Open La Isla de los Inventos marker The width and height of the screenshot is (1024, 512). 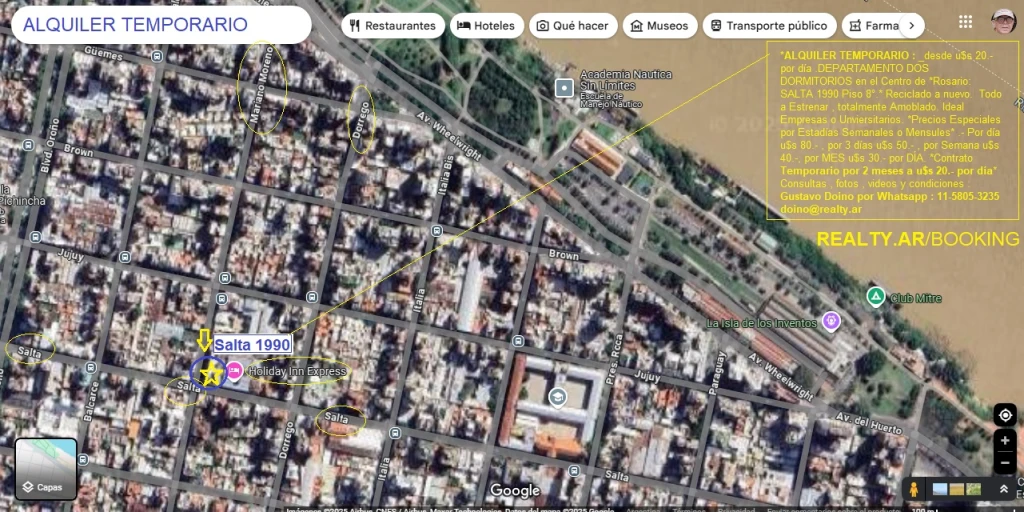[x=831, y=321]
